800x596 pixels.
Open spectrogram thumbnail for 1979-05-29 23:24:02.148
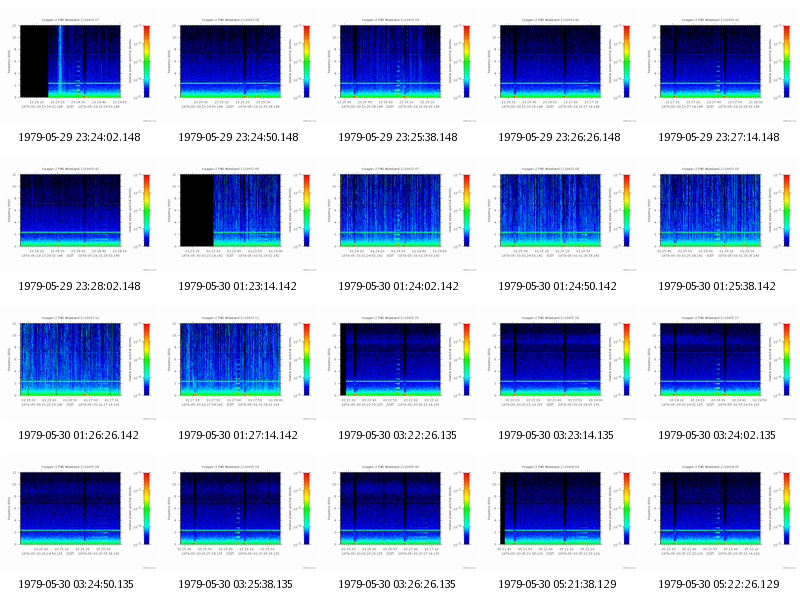point(79,67)
